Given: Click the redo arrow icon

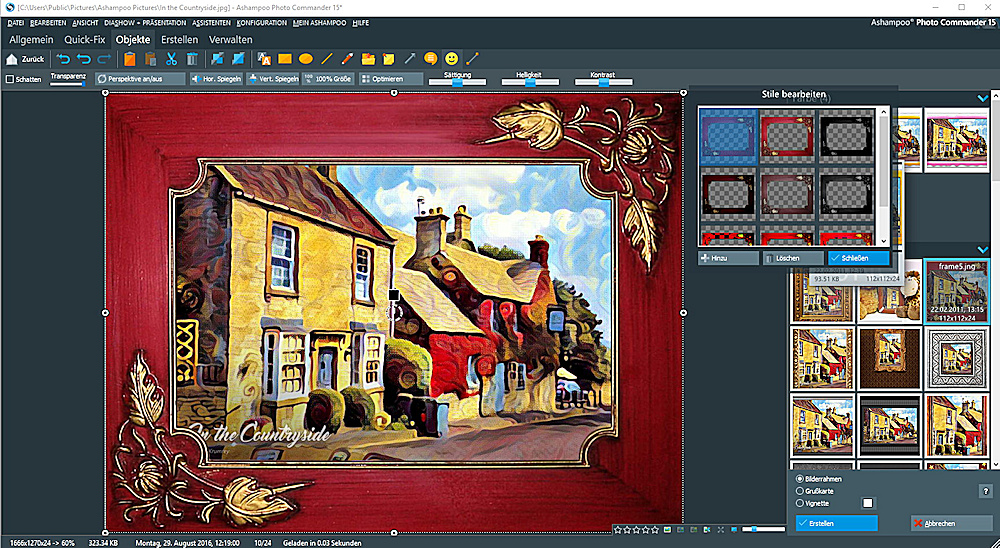Looking at the screenshot, I should (x=104, y=59).
